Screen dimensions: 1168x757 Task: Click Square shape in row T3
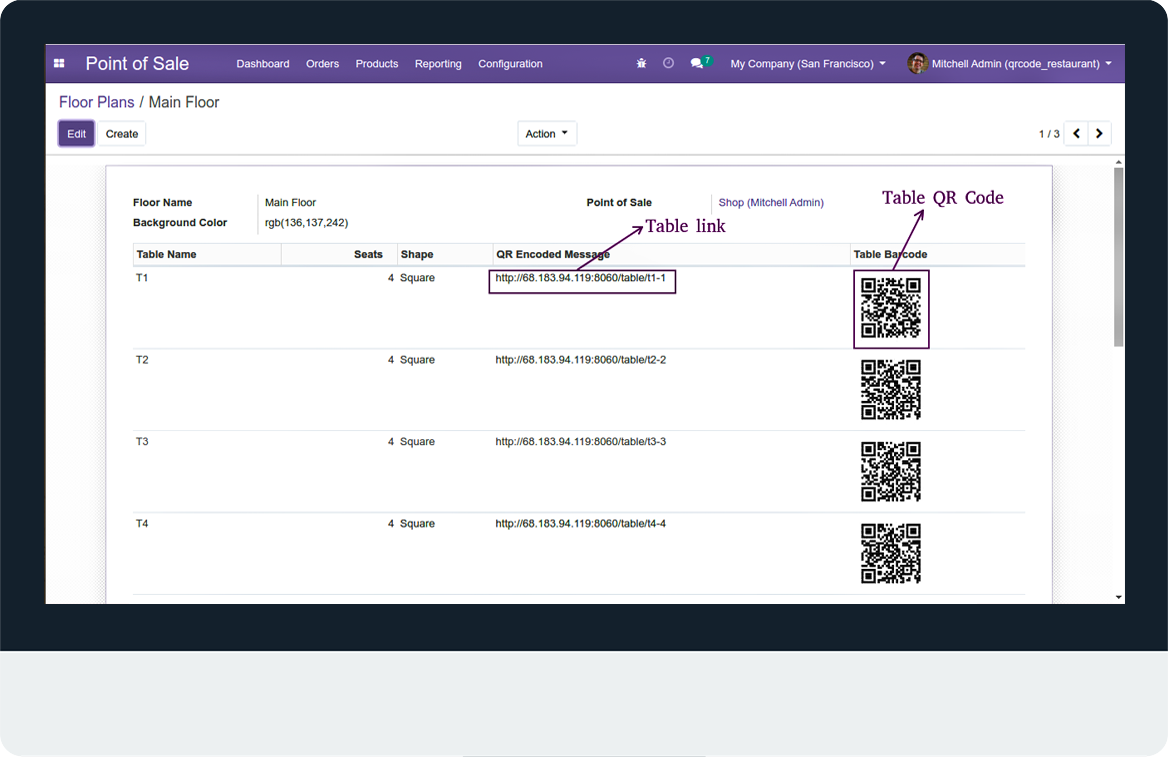click(417, 442)
